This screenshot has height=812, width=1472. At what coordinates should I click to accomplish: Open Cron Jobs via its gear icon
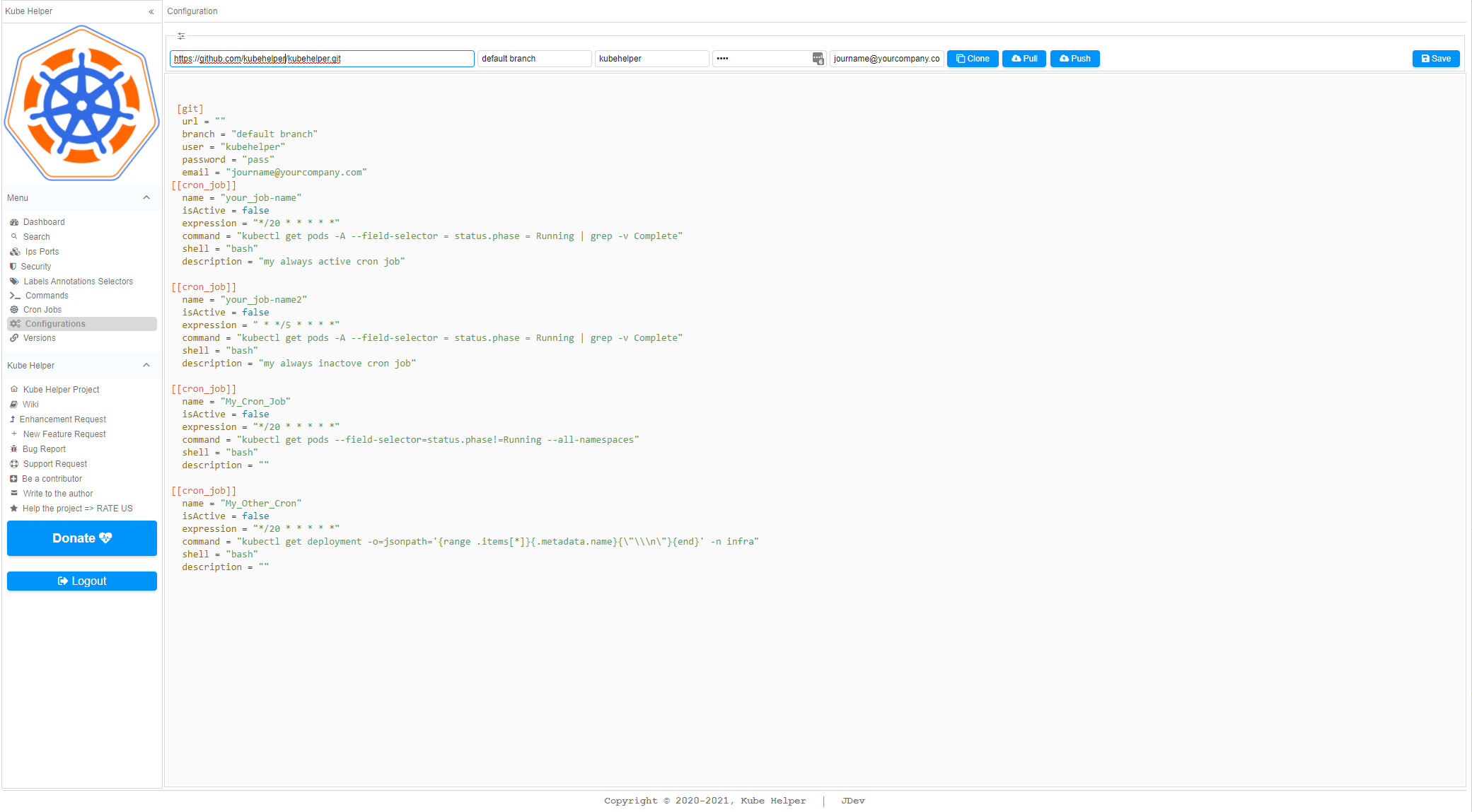(15, 310)
